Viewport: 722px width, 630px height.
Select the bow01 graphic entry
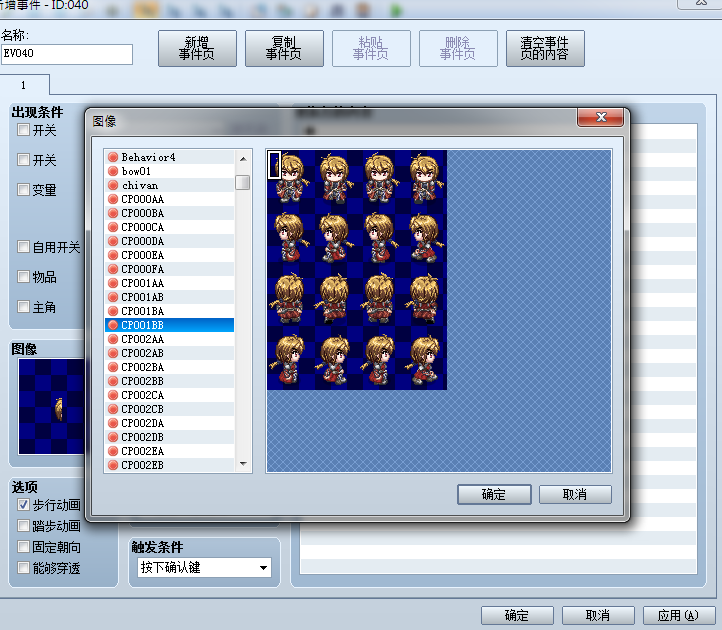coord(169,171)
